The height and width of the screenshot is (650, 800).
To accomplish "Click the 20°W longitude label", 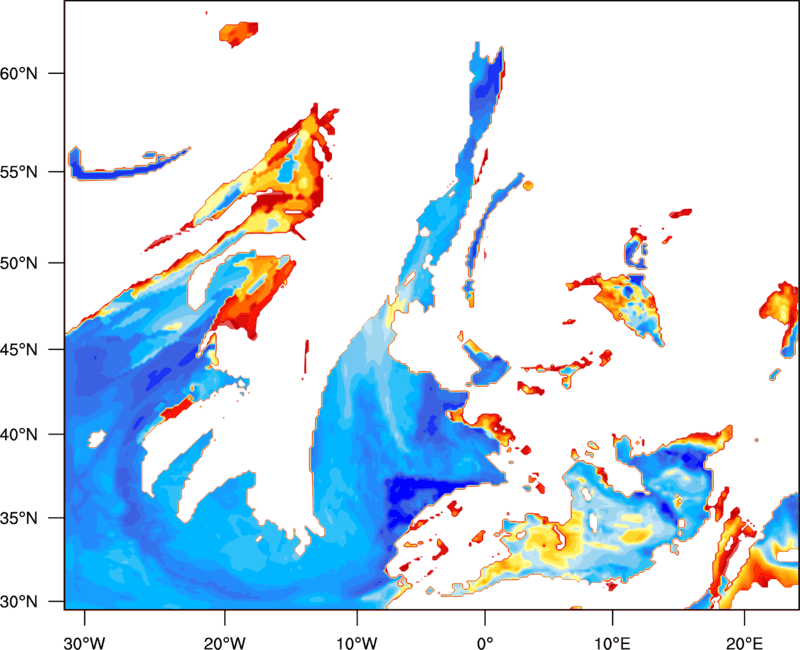I will pos(224,643).
